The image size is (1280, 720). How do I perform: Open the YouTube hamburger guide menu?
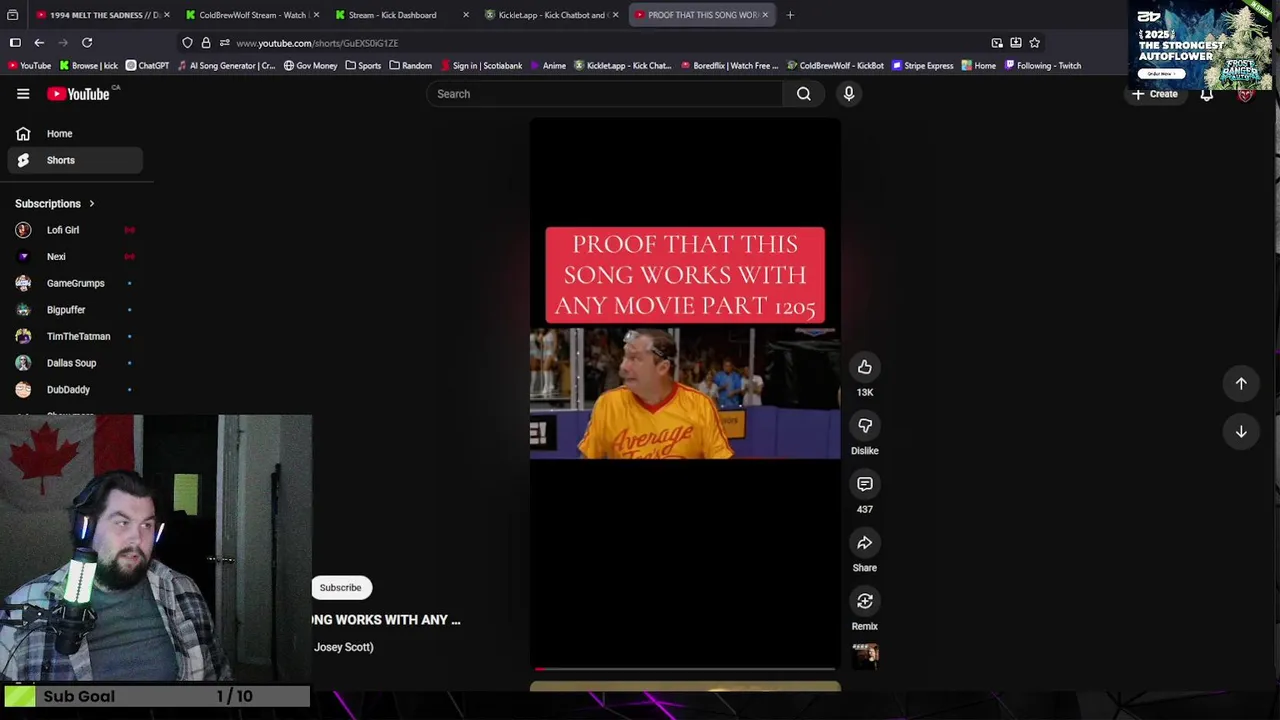point(23,94)
